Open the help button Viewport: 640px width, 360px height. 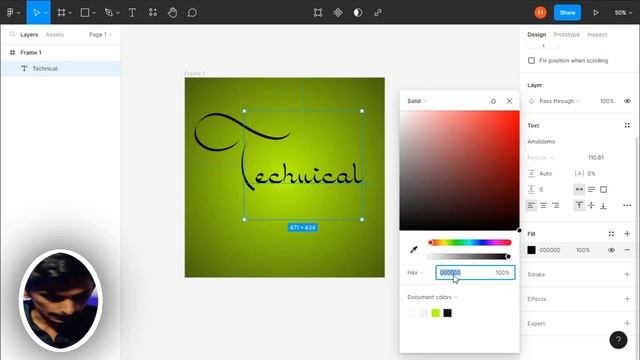(x=618, y=340)
